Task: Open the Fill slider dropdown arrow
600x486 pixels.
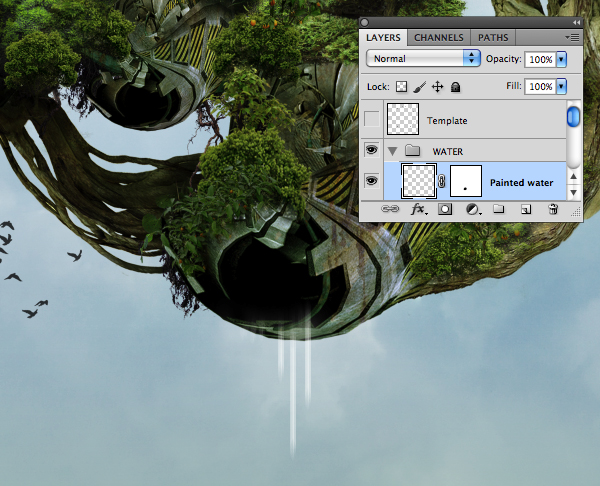Action: [561, 86]
